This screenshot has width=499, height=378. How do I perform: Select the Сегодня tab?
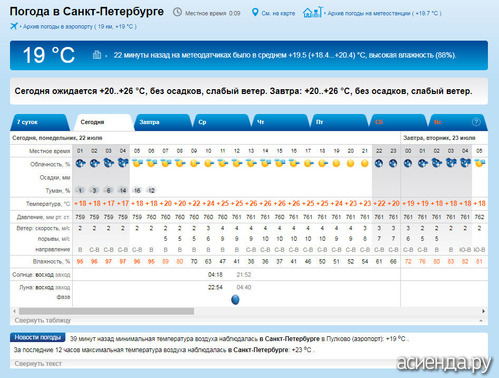(104, 122)
